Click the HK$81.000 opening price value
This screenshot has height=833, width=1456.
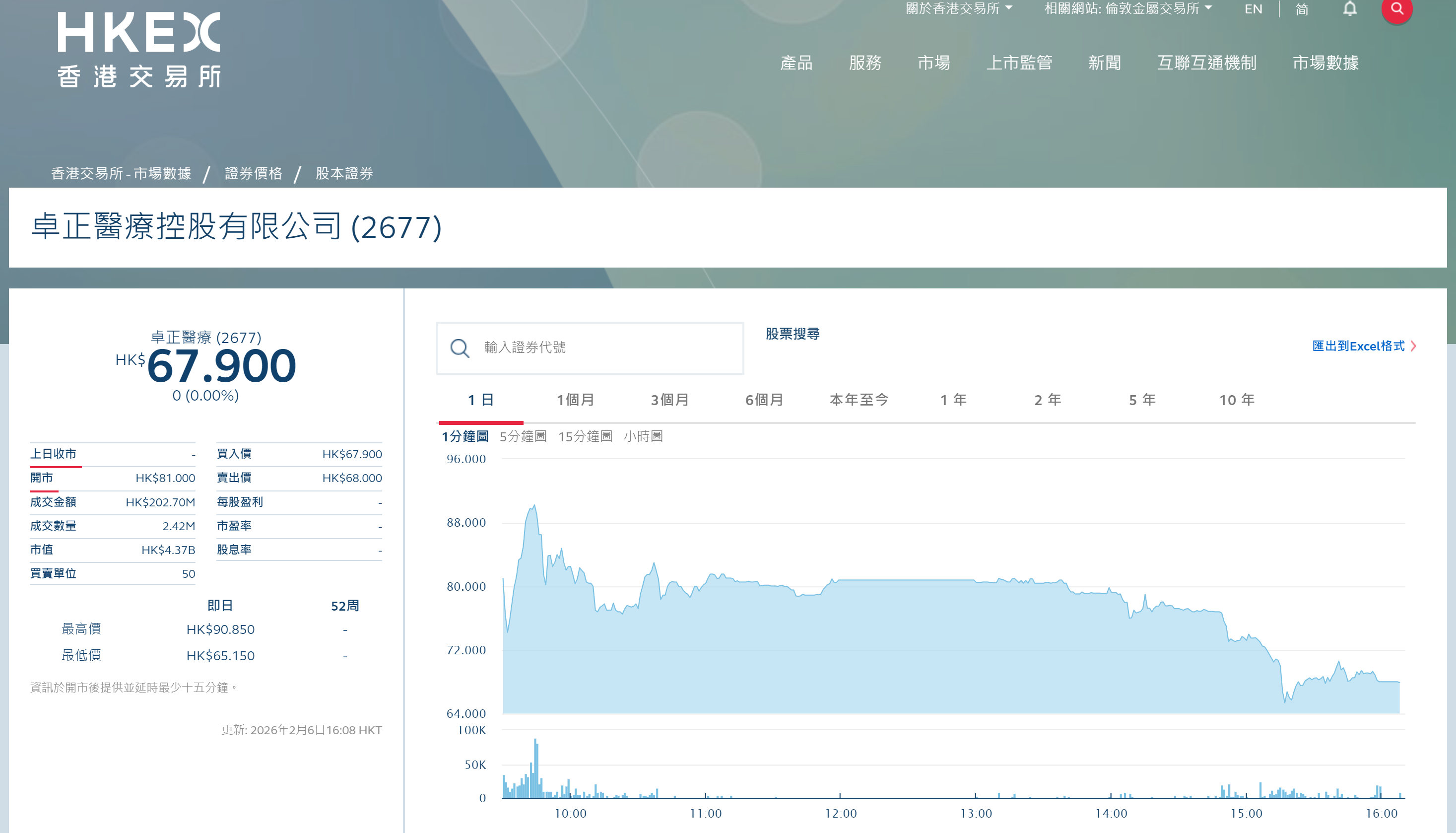pos(165,478)
